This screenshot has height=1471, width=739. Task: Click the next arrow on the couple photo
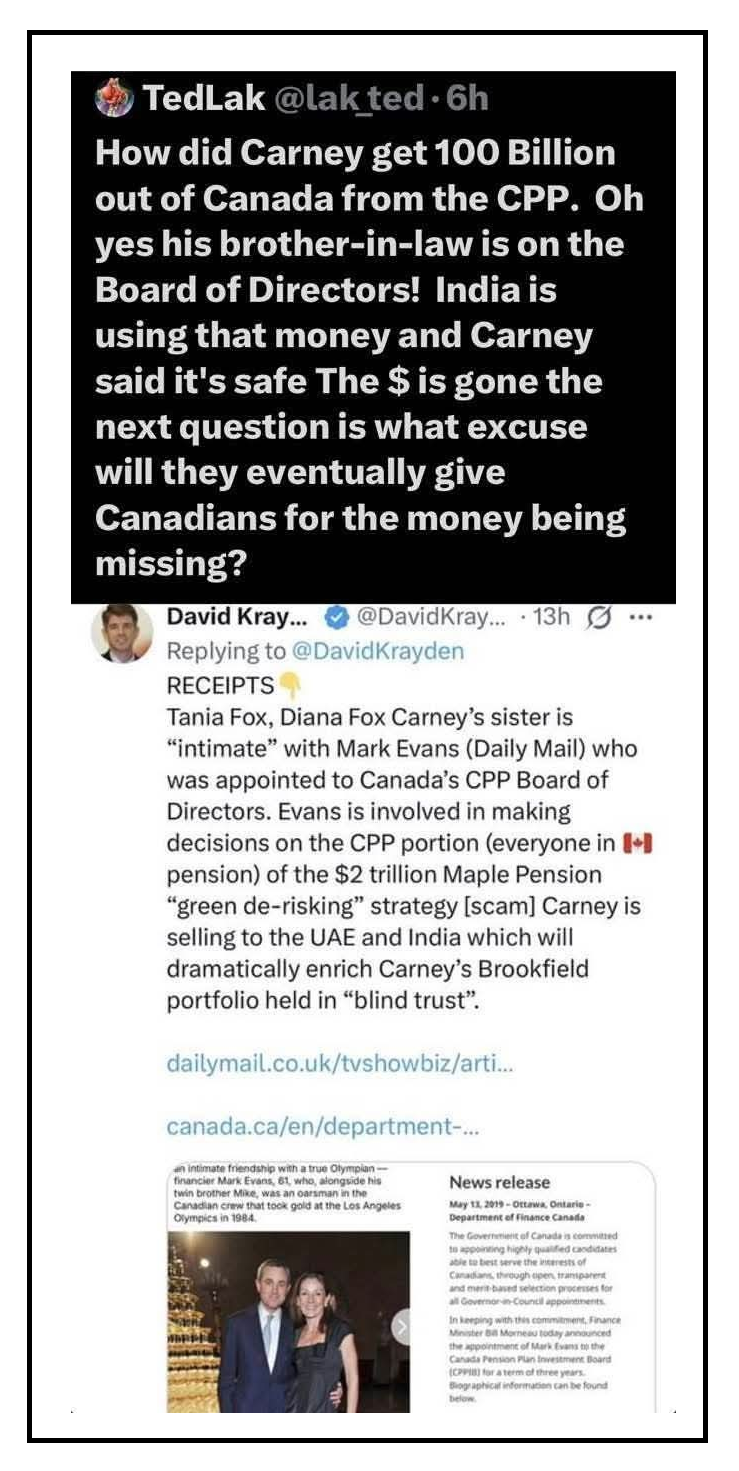coord(402,1328)
